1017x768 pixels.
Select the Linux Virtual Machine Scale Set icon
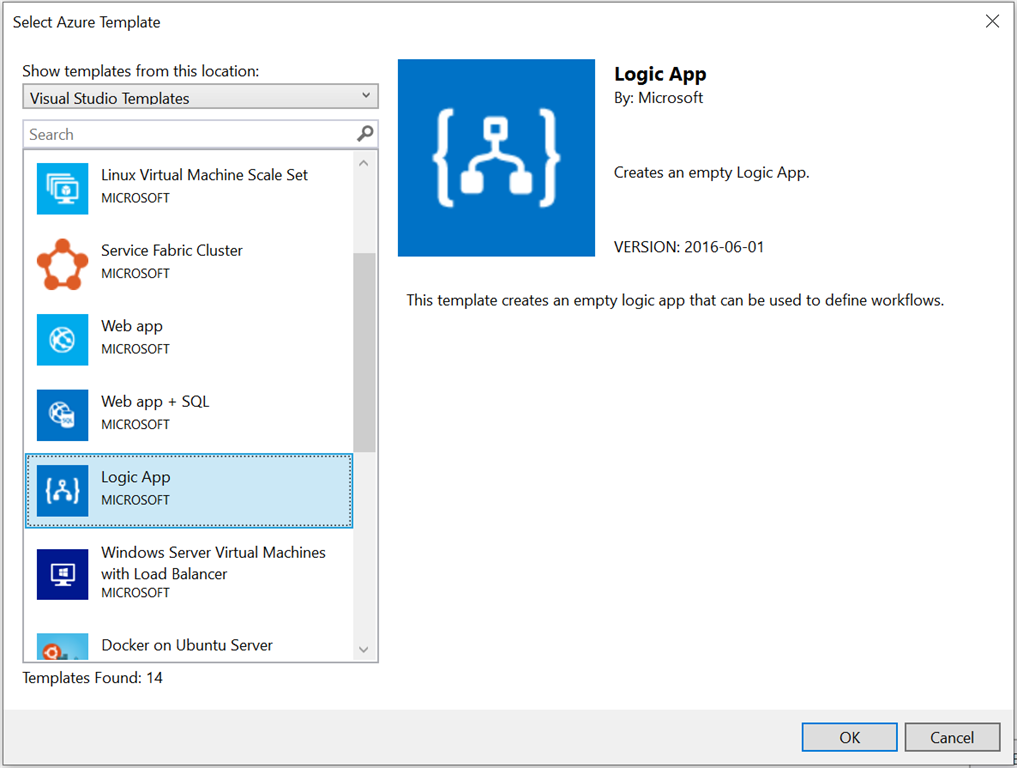tap(62, 188)
